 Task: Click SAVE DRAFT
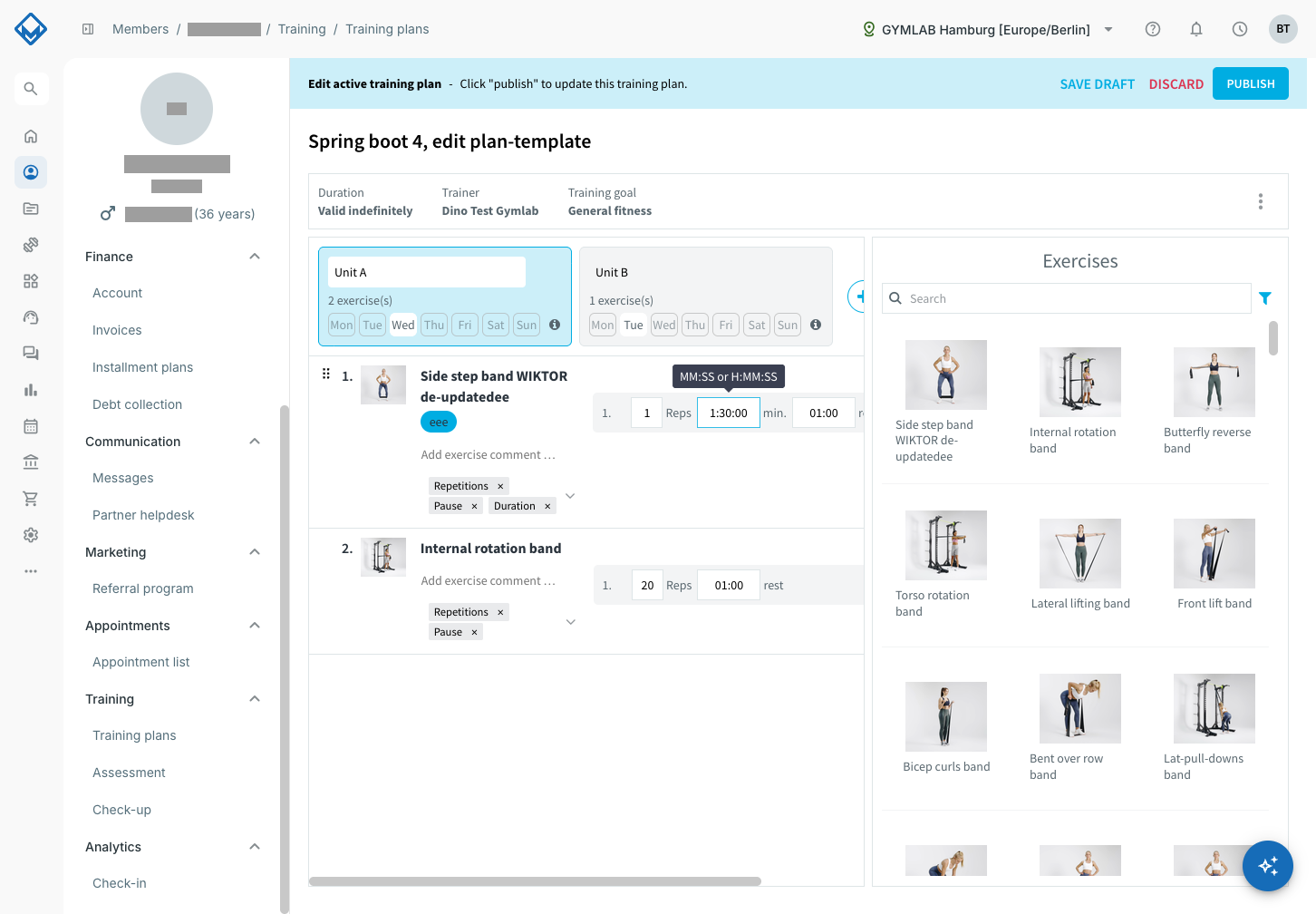pos(1097,83)
